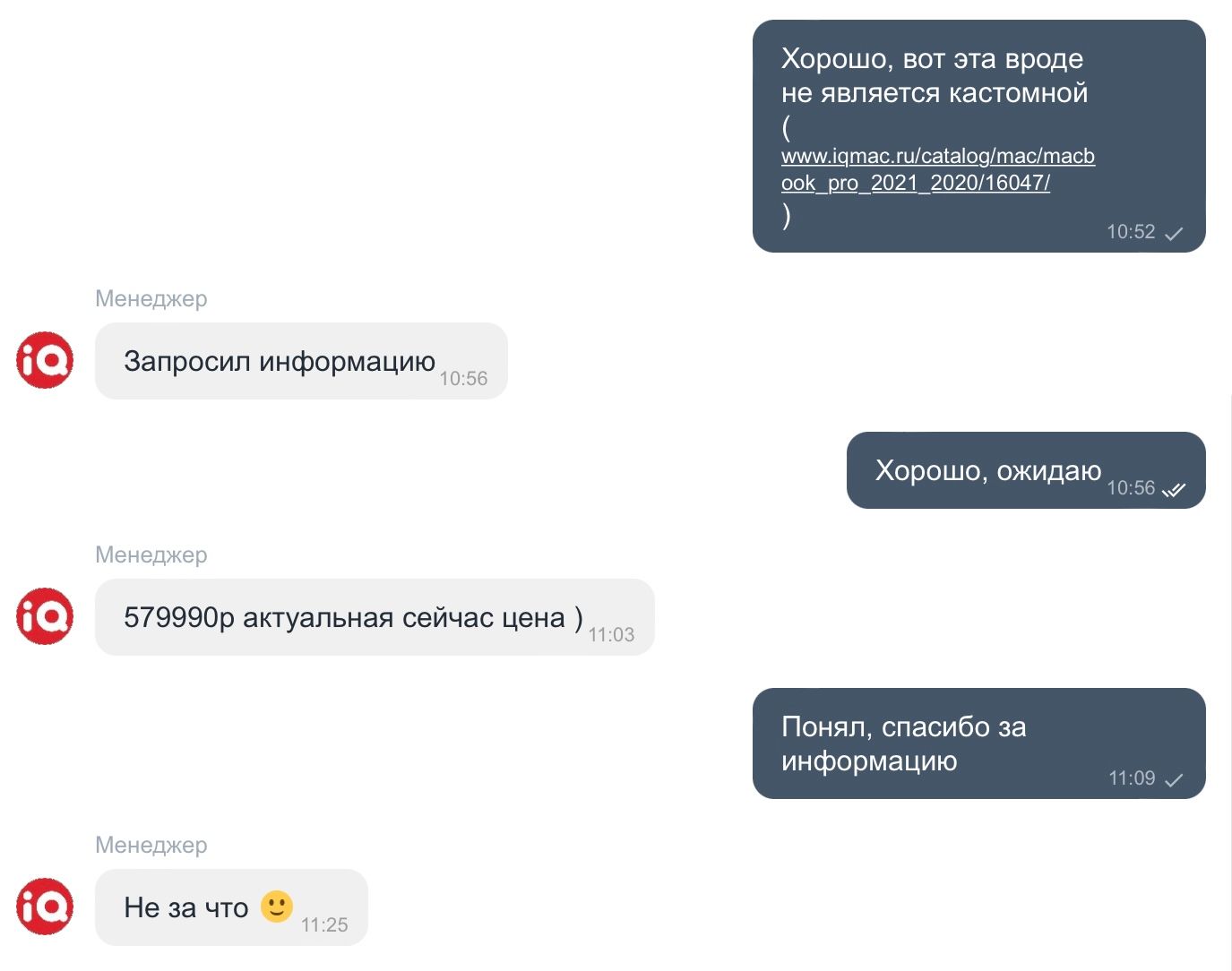Click the 'Менеджер' label above 'Не за что'
This screenshot has height=971, width=1232.
[x=151, y=845]
